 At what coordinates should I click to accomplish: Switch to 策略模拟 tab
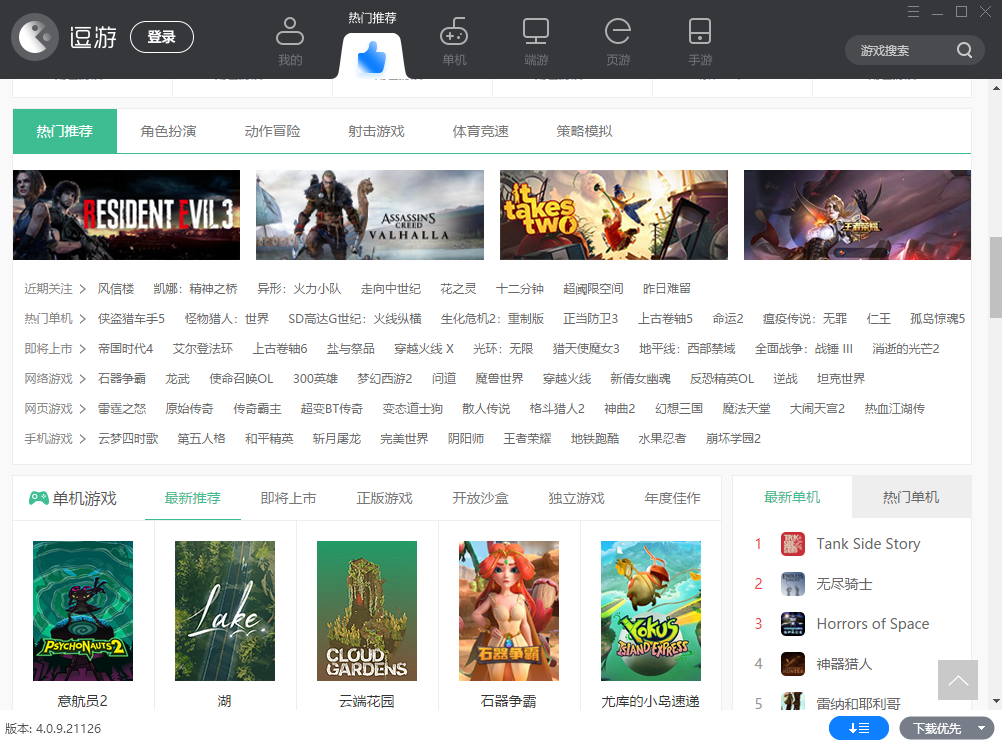pyautogui.click(x=584, y=131)
